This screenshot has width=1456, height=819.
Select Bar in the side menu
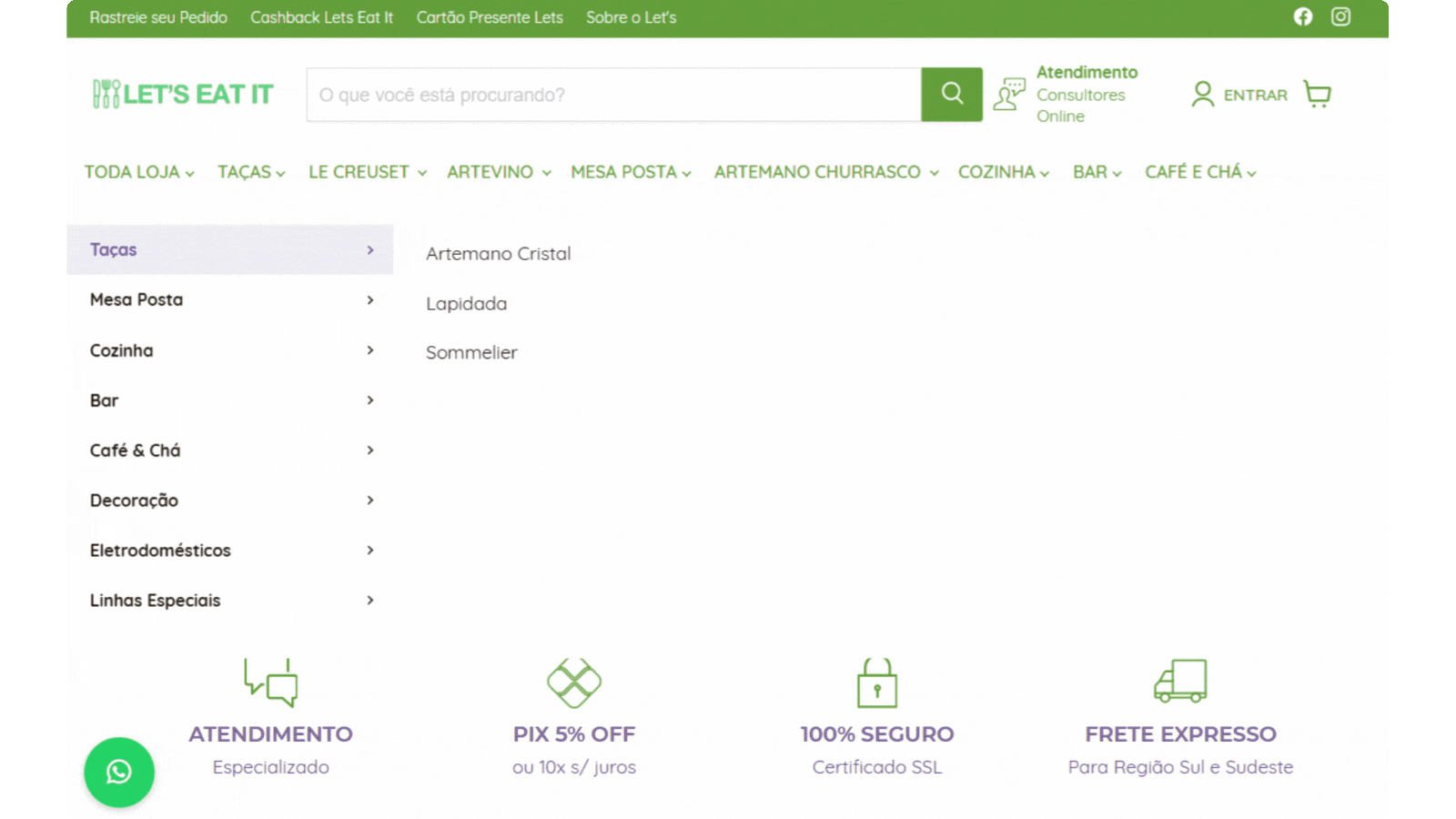coord(230,400)
